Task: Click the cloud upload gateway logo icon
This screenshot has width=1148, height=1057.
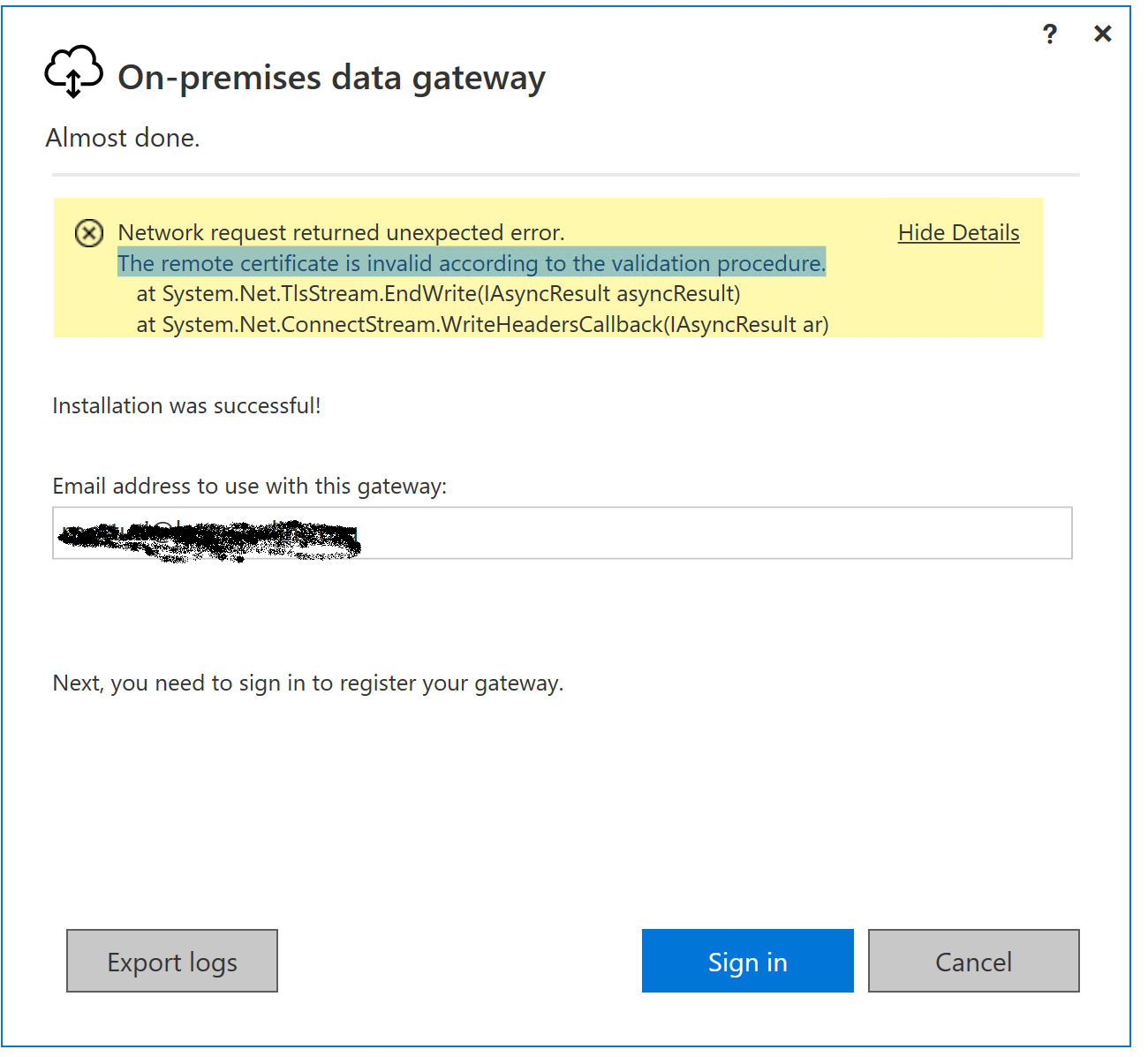Action: click(74, 72)
